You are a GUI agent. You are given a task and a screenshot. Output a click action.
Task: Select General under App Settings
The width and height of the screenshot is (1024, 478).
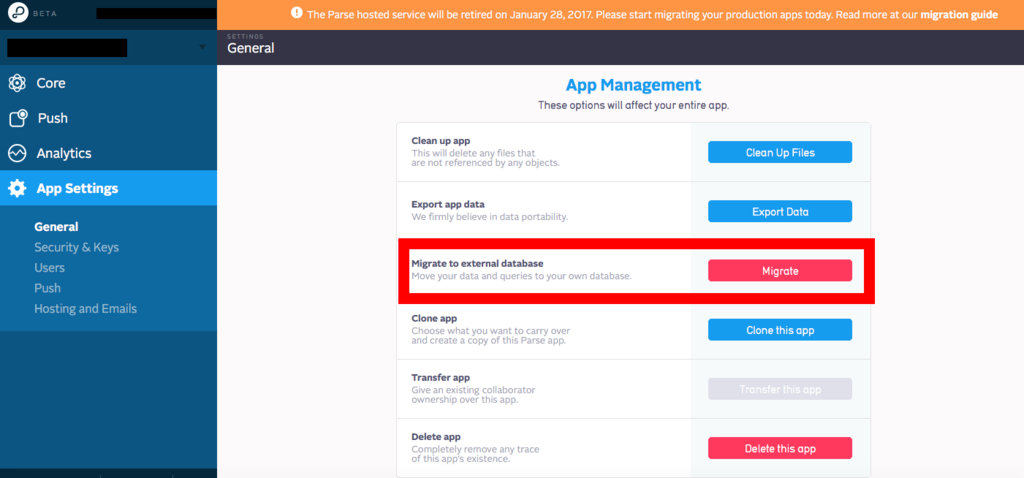(56, 227)
